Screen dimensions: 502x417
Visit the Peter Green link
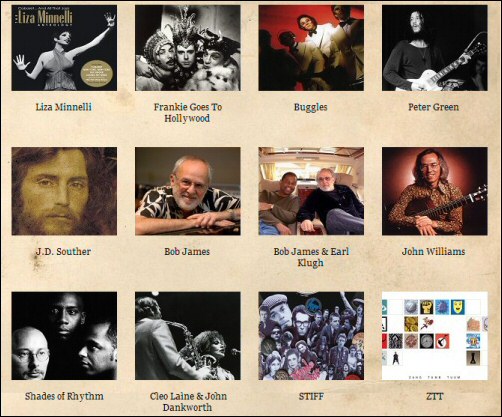434,107
